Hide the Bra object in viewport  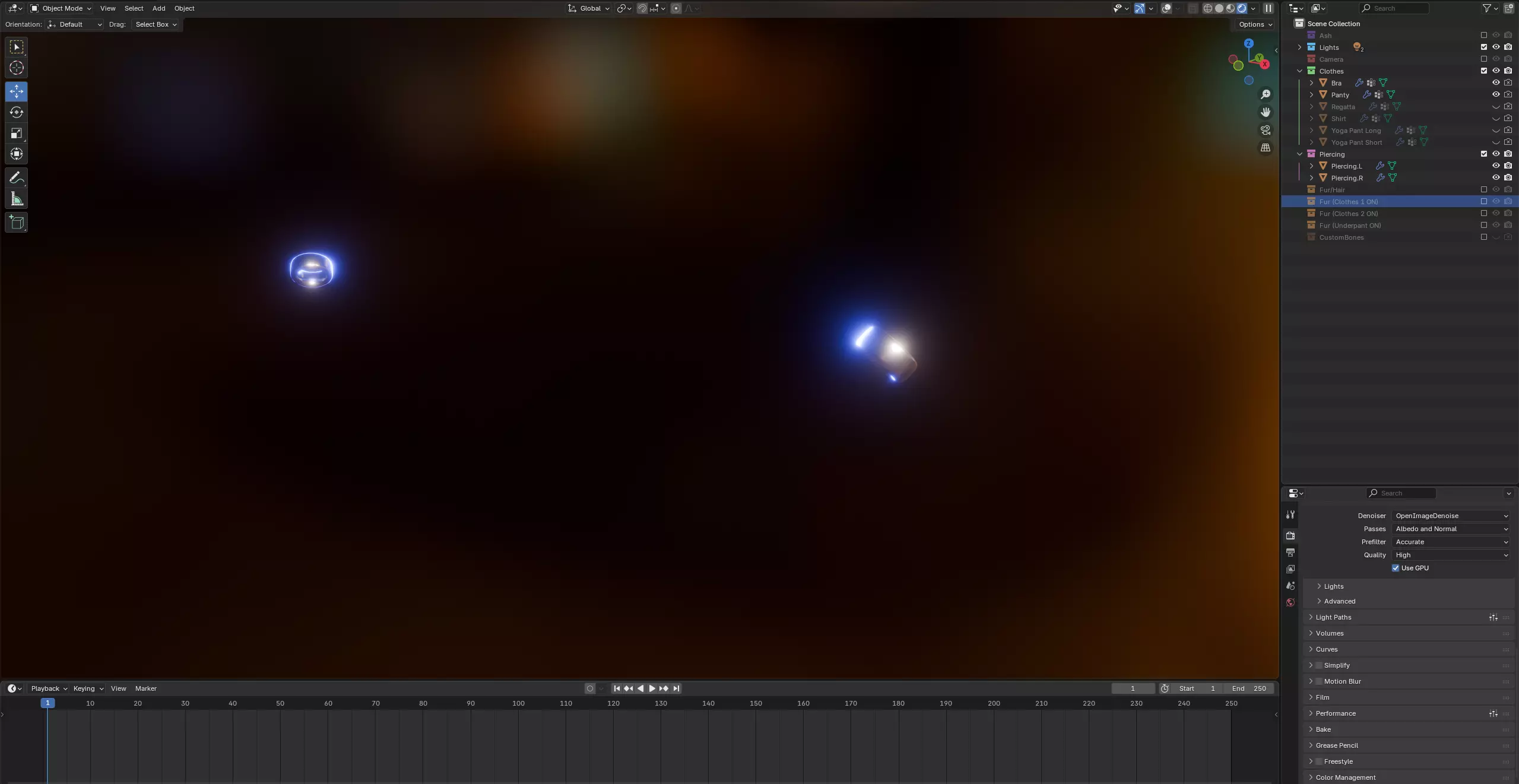point(1496,82)
